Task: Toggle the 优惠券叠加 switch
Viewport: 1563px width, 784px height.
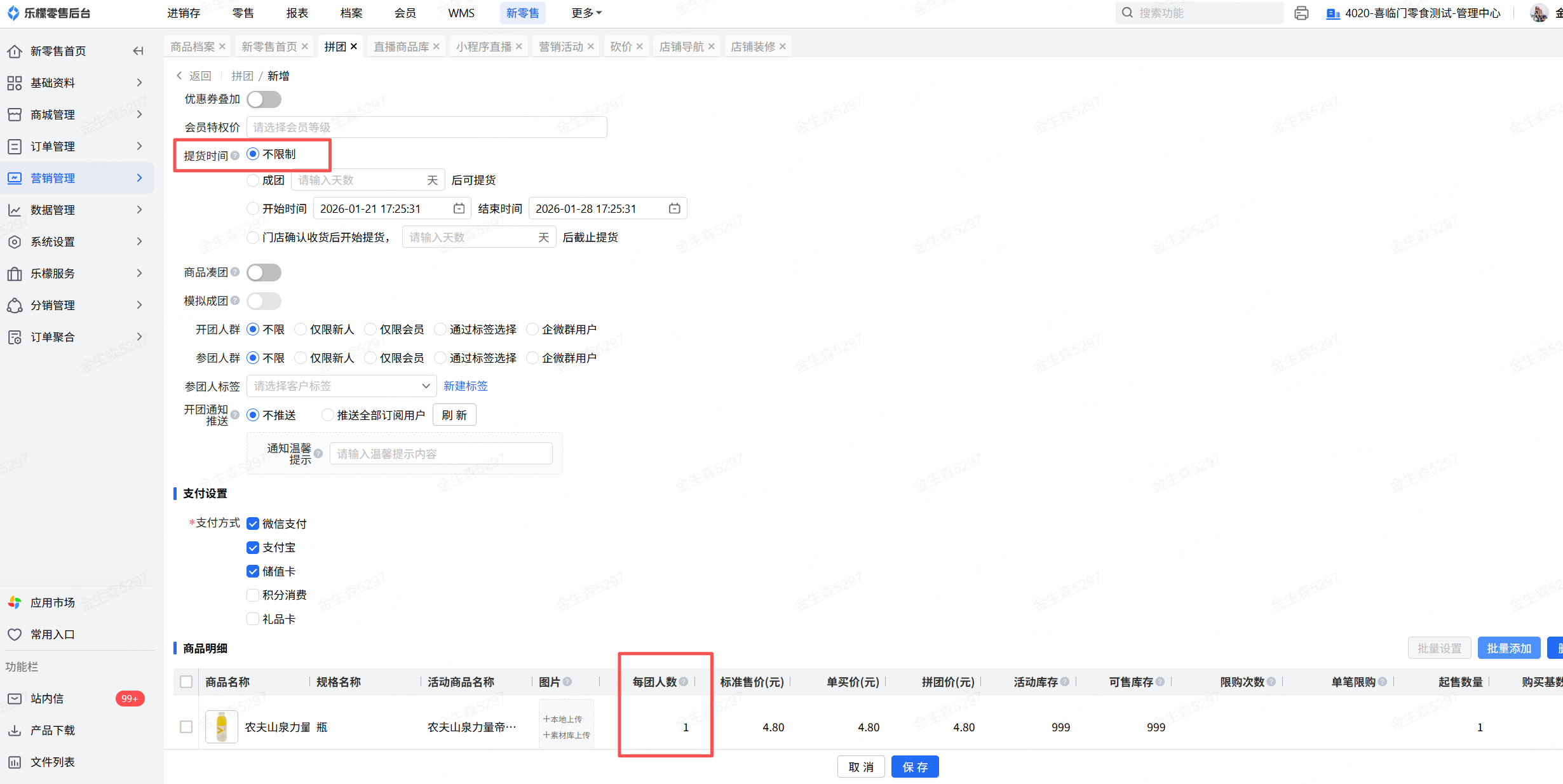Action: [x=264, y=100]
